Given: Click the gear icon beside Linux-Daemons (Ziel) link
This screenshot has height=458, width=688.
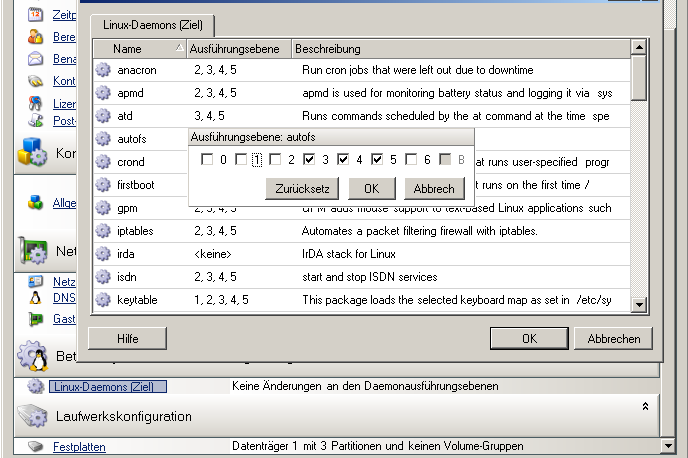Looking at the screenshot, I should pyautogui.click(x=36, y=386).
